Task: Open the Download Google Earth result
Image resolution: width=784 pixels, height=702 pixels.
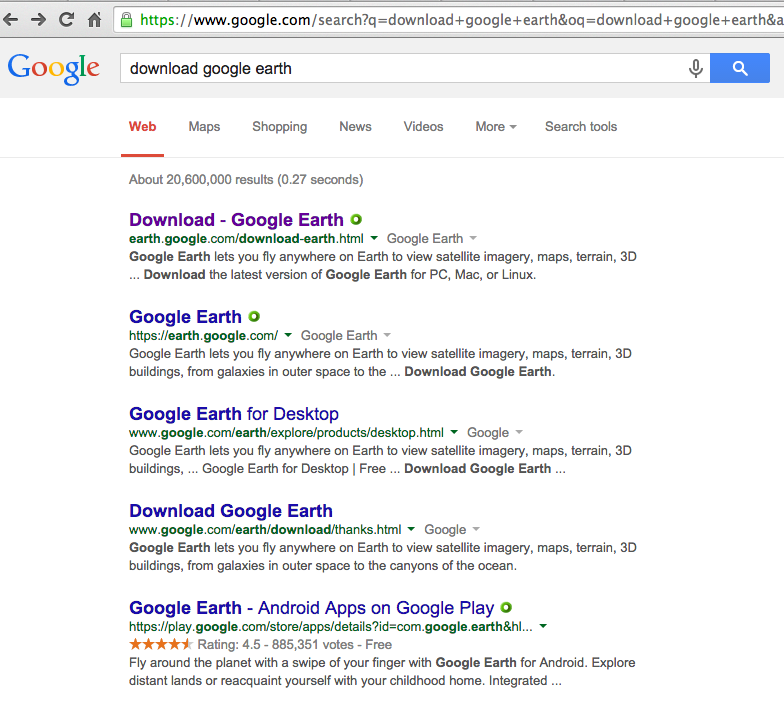Action: pos(230,511)
